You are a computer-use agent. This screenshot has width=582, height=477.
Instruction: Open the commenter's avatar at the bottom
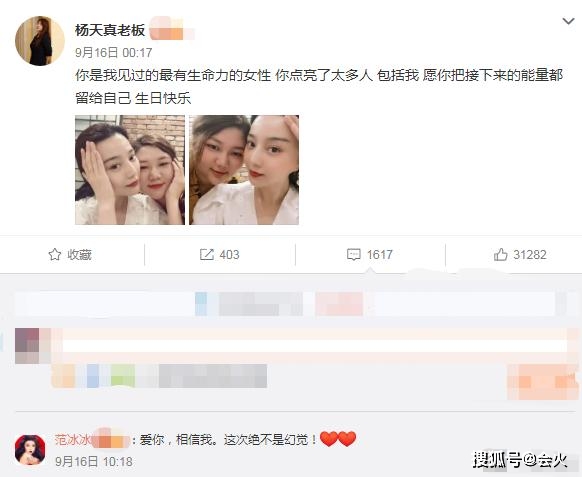(x=30, y=450)
